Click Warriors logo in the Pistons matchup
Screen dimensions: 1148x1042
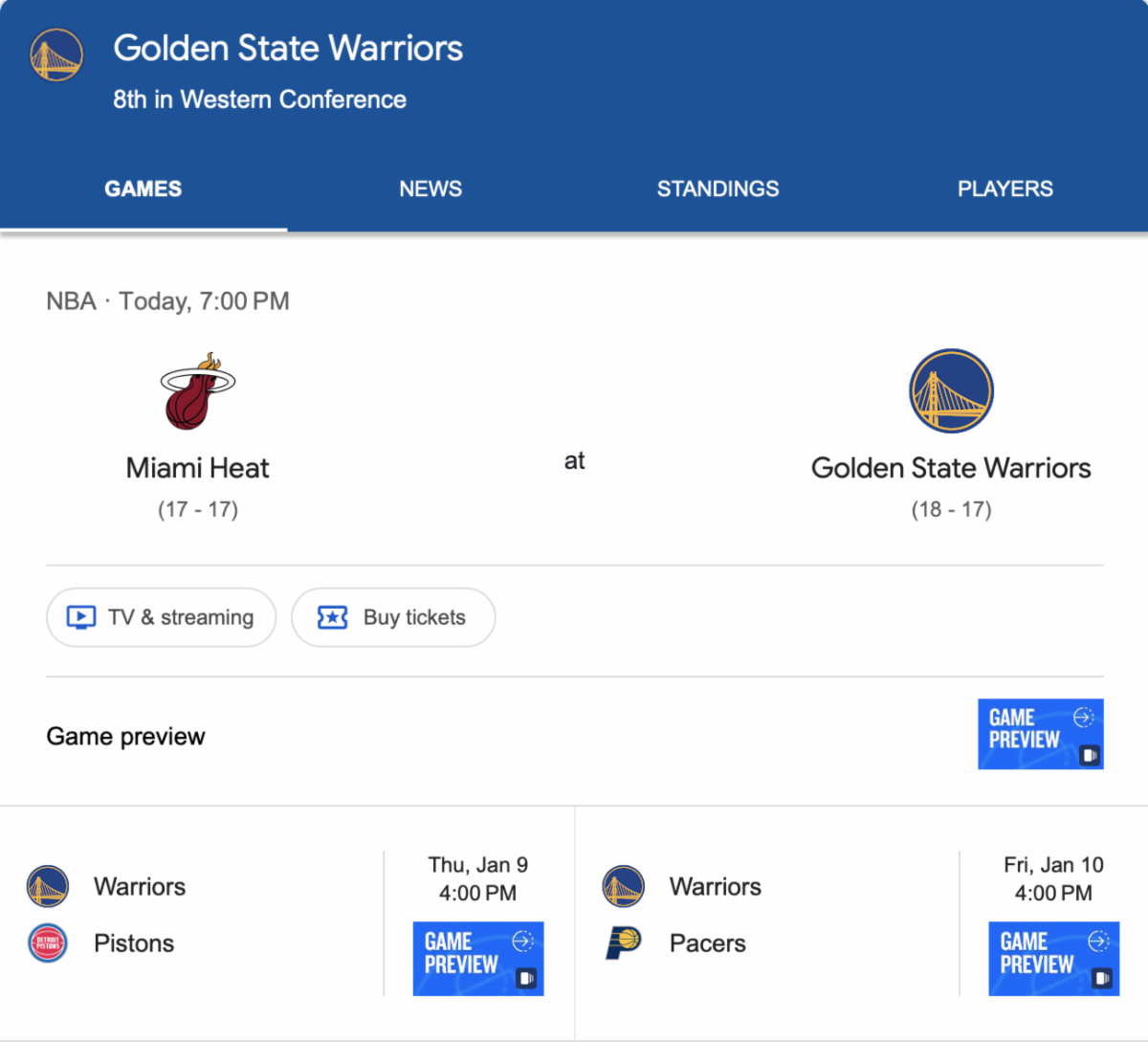[x=48, y=886]
